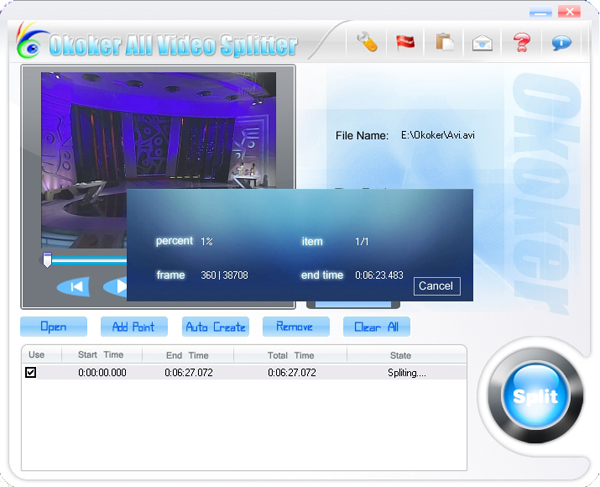This screenshot has height=487, width=600.
Task: Click the Auto Create button
Action: tap(215, 327)
